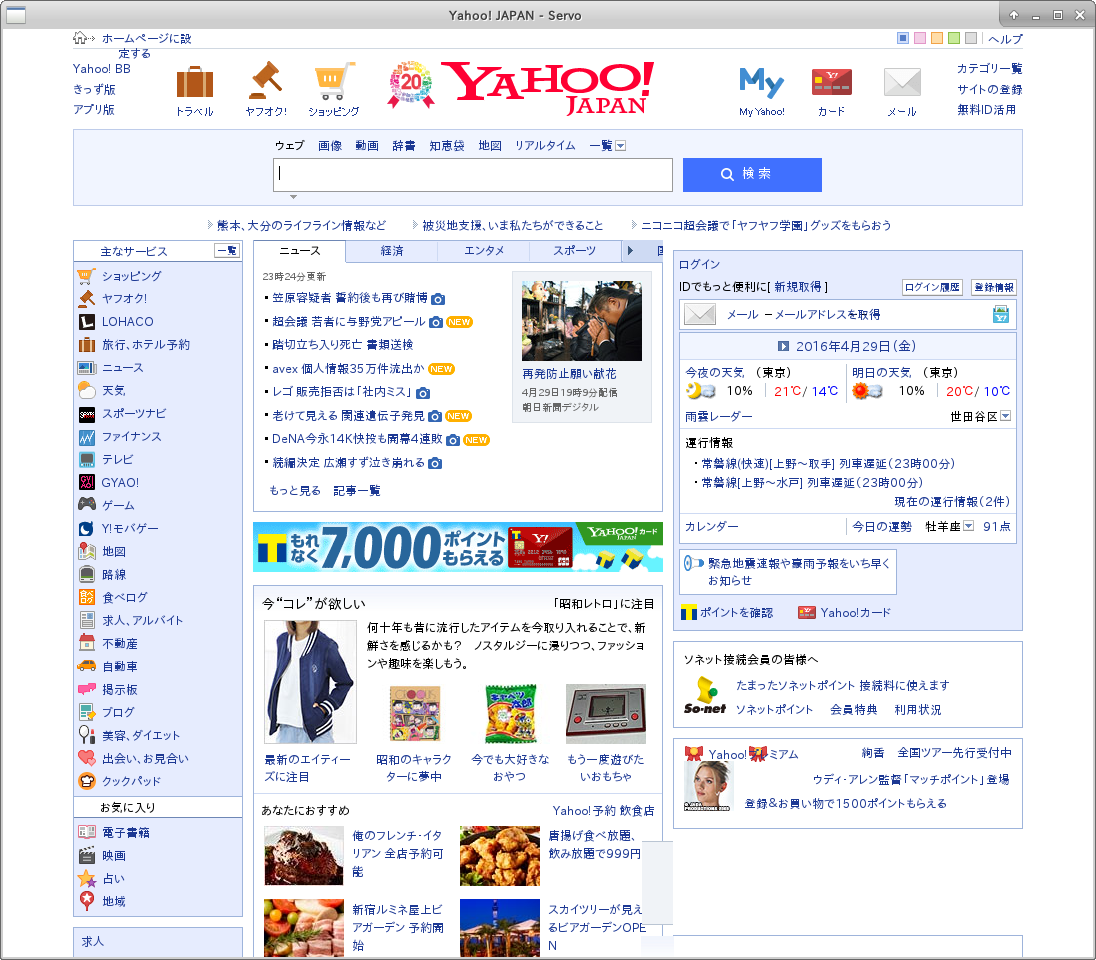The width and height of the screenshot is (1096, 960).
Task: Select 知恵袋 search category
Action: tap(447, 145)
